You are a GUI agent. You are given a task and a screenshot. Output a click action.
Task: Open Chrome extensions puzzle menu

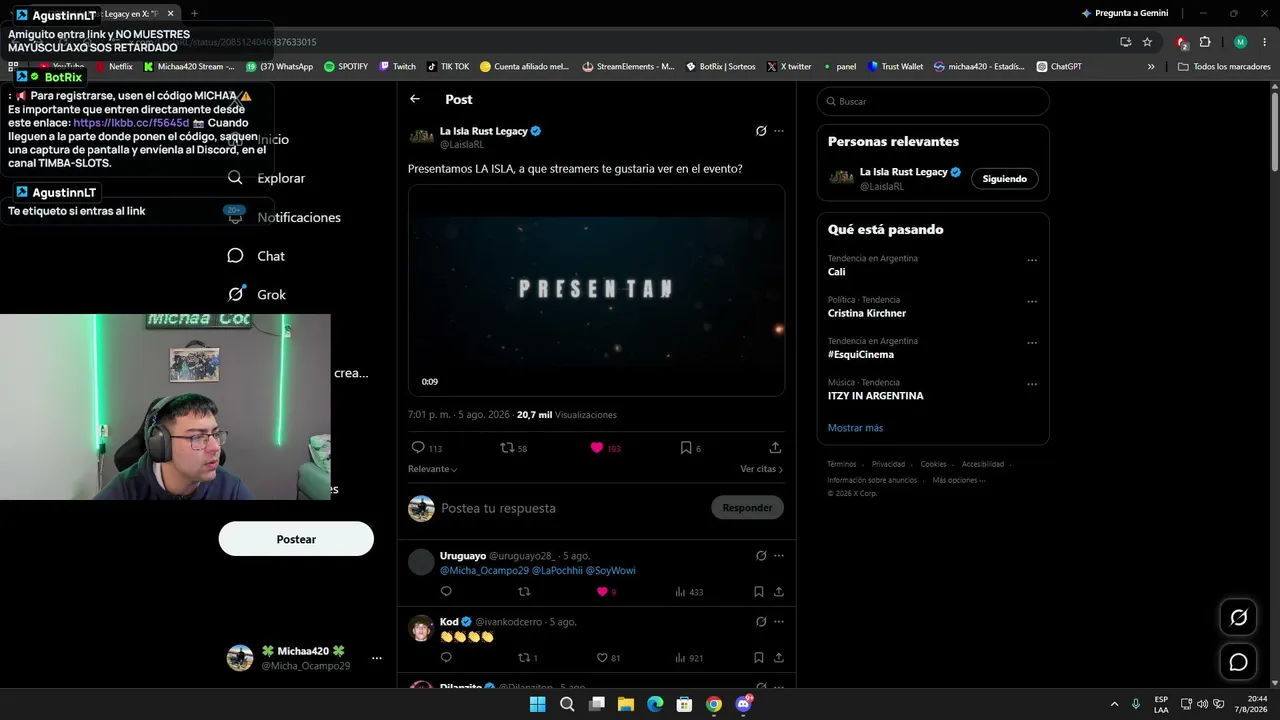1205,42
